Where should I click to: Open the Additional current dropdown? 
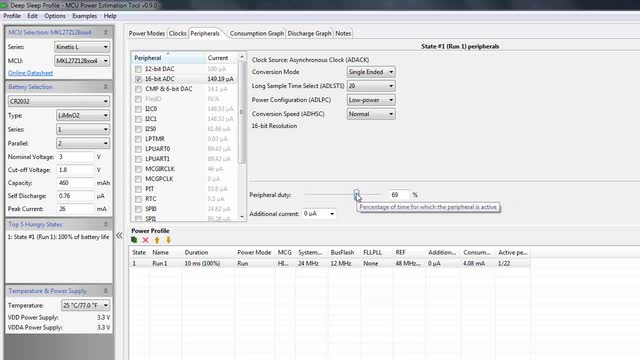point(319,213)
